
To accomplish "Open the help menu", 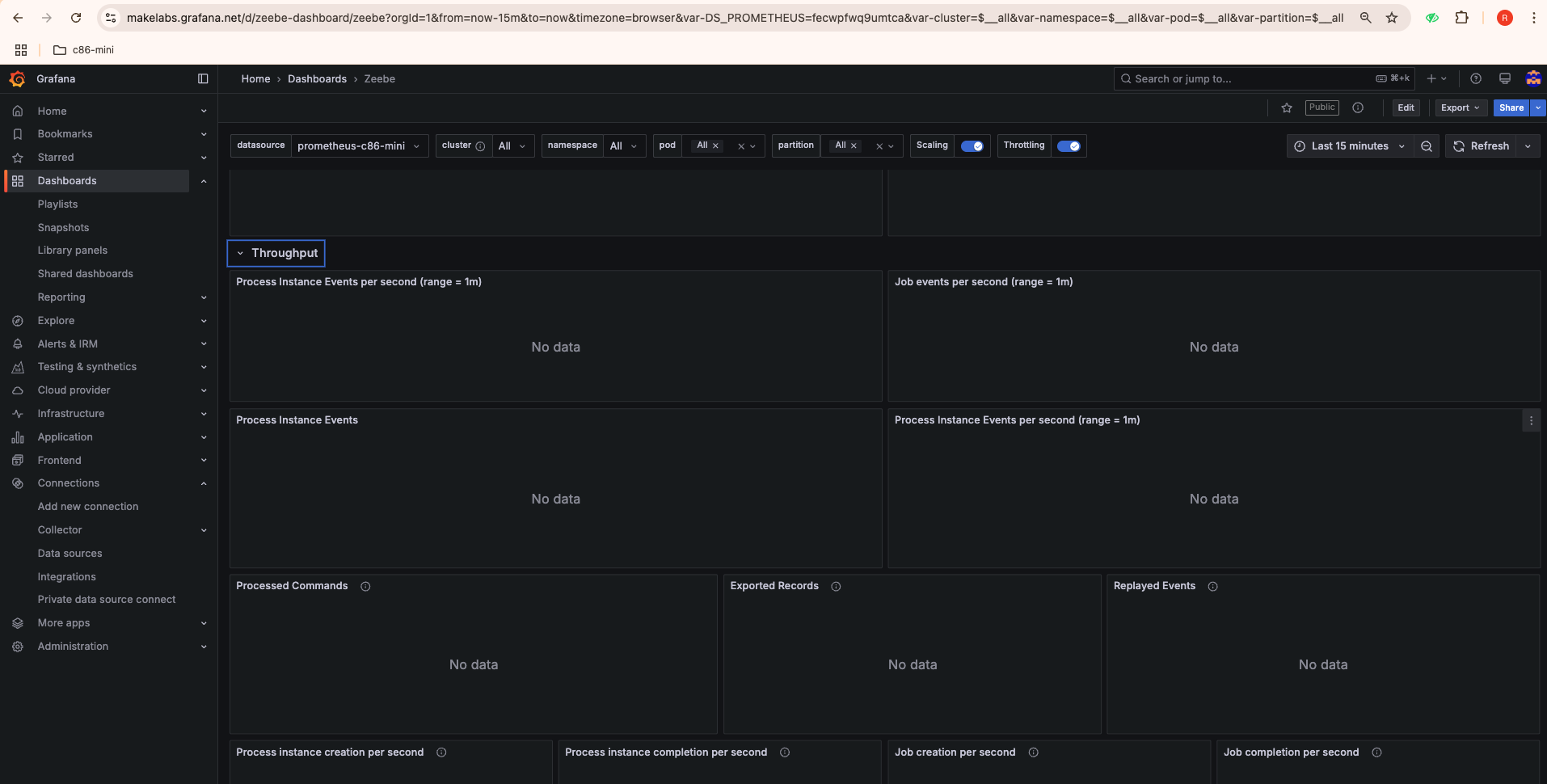I will click(x=1476, y=78).
